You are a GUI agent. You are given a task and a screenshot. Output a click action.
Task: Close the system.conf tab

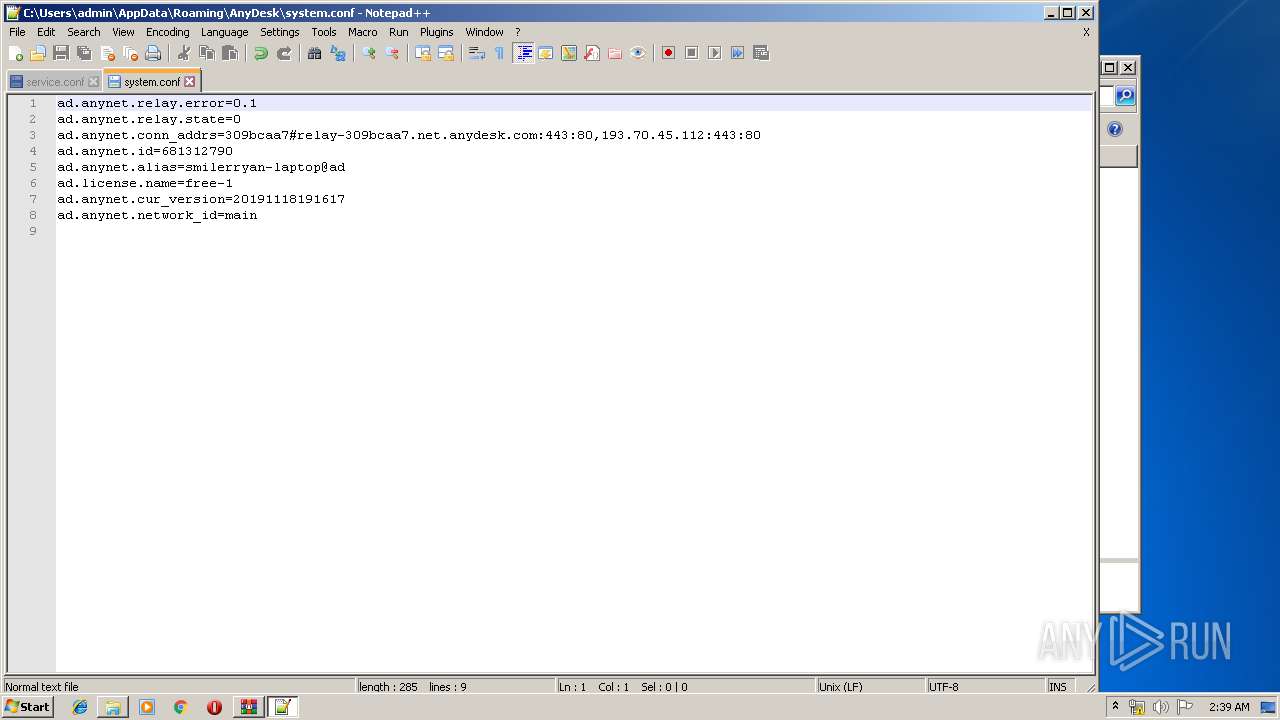[189, 82]
